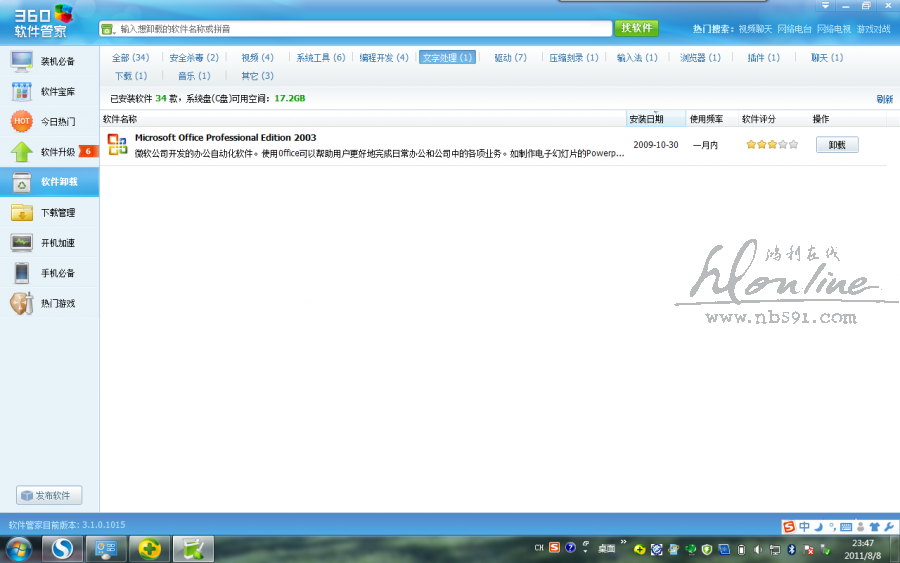Click 卸载 button for Microsoft Office 2003
Screen dimensions: 900x563
[x=837, y=145]
